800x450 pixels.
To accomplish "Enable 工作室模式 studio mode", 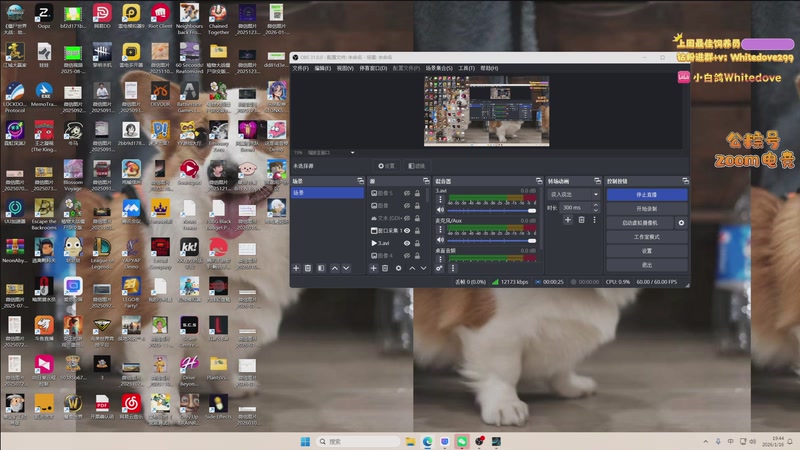I will point(646,237).
